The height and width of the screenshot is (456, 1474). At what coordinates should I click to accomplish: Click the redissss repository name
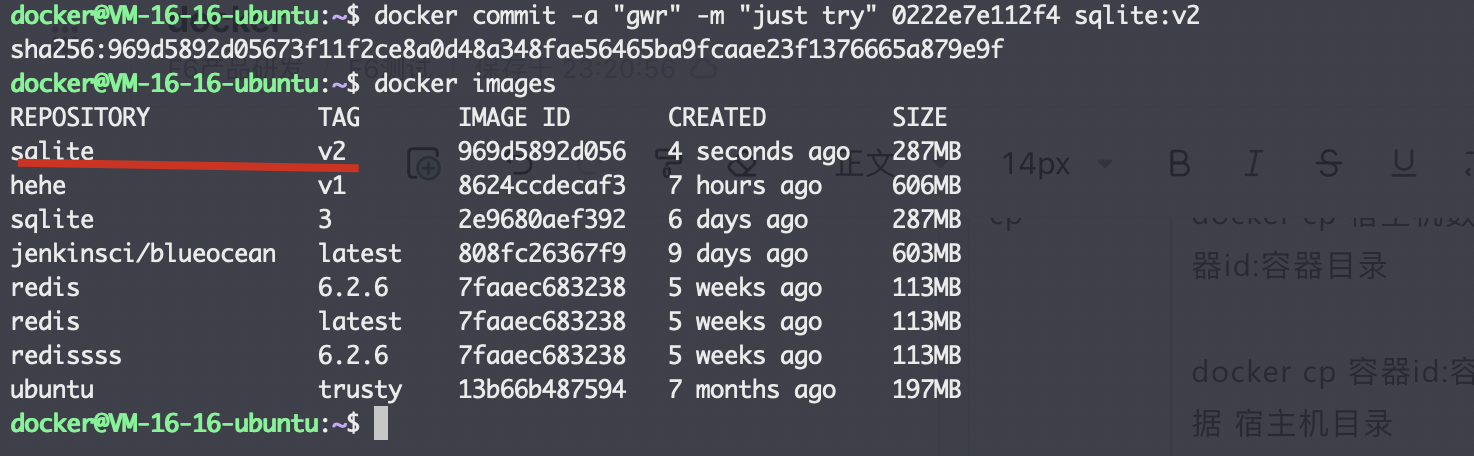pos(66,356)
